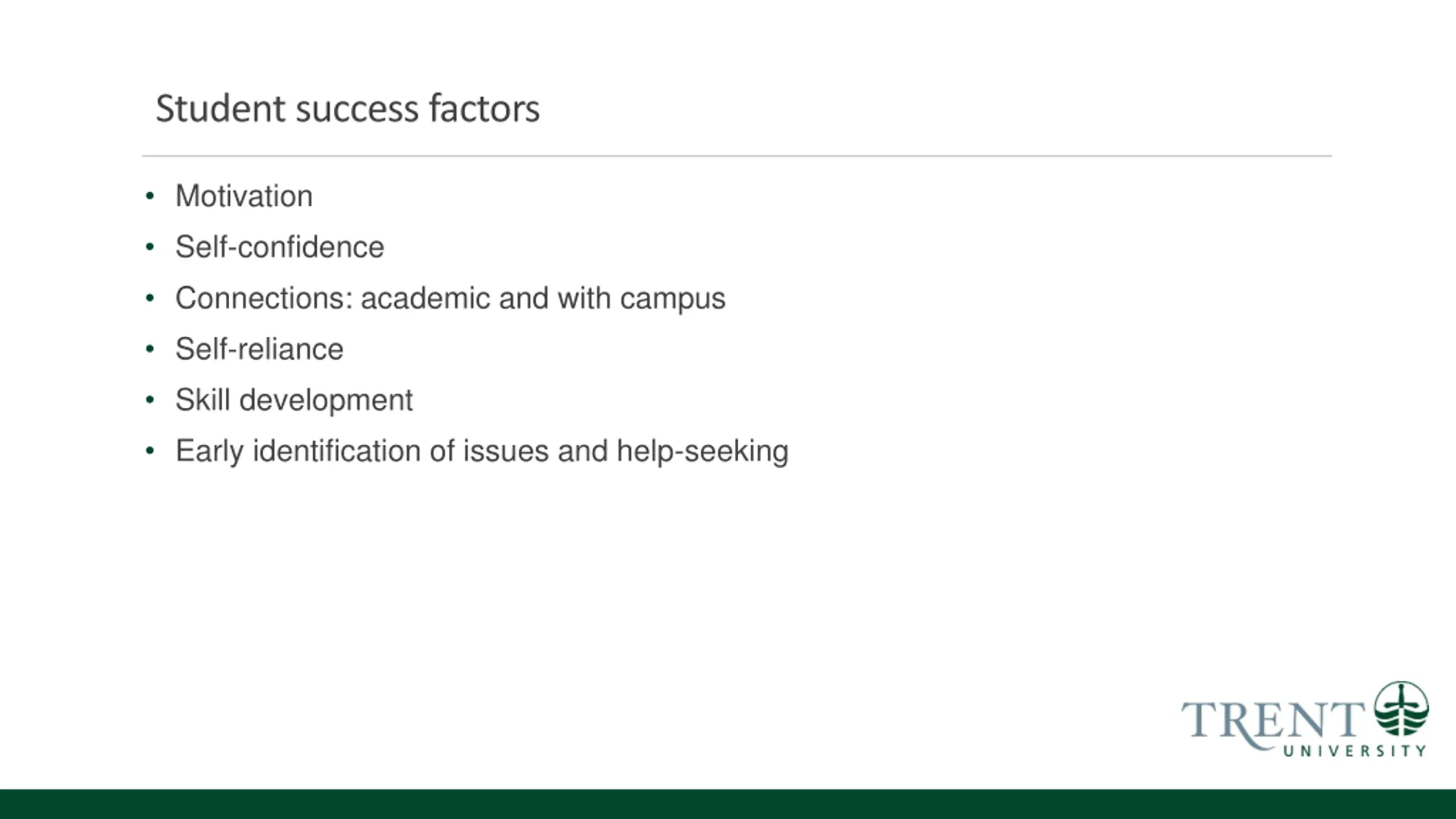The image size is (1456, 819).
Task: Click the Connections: academic and with campus line
Action: pyautogui.click(x=450, y=299)
